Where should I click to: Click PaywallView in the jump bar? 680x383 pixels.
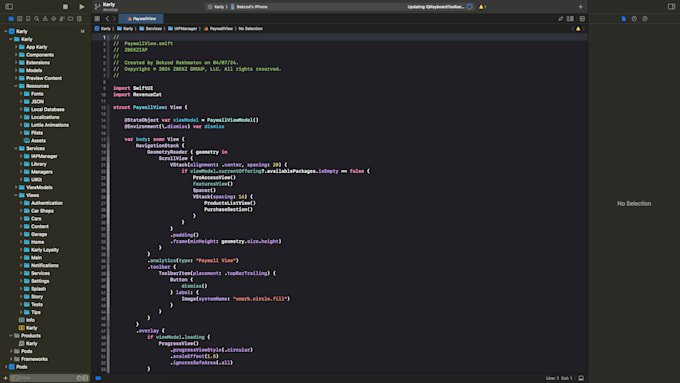click(219, 29)
